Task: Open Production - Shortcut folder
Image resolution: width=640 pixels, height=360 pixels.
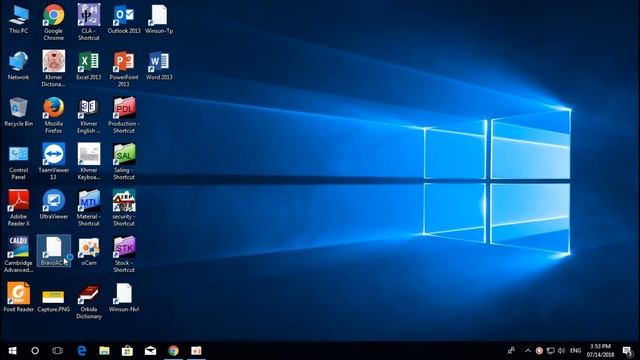Action: [x=124, y=115]
